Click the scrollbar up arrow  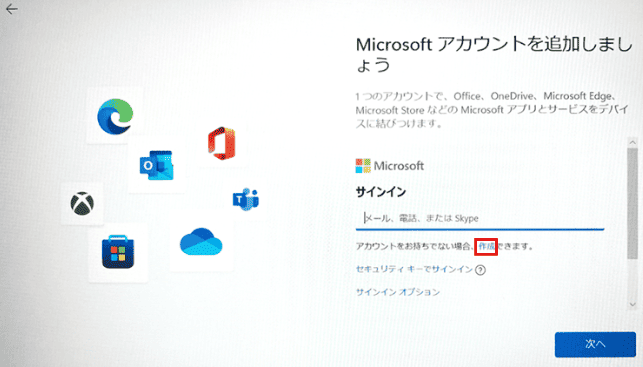[x=632, y=142]
